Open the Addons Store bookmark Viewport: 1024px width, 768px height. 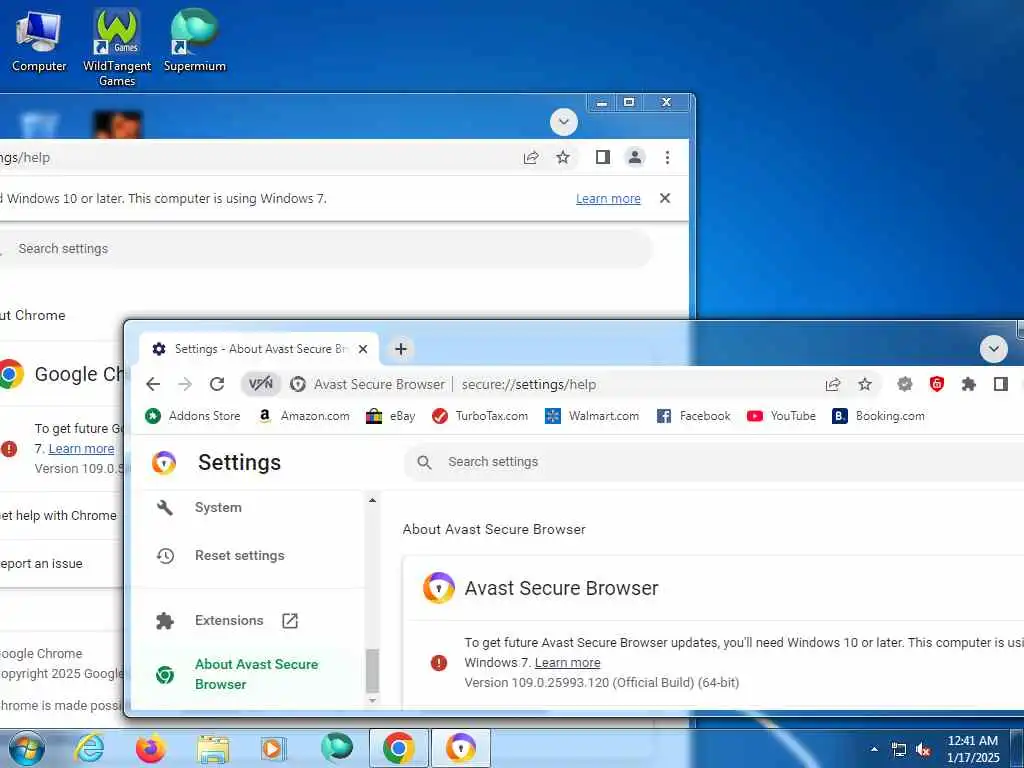pos(193,416)
